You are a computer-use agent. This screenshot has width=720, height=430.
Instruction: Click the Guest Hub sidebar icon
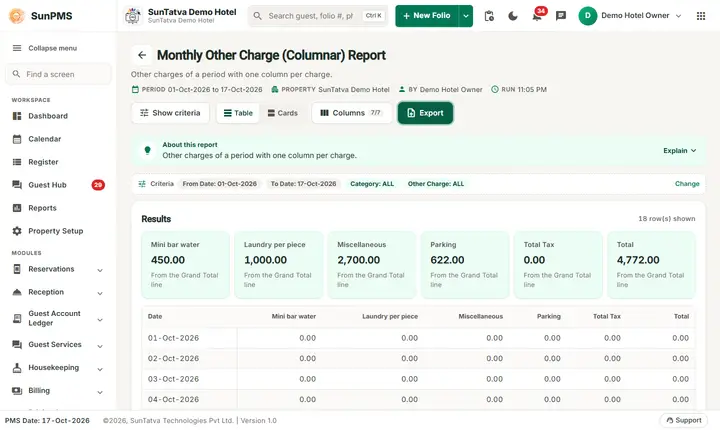click(17, 185)
